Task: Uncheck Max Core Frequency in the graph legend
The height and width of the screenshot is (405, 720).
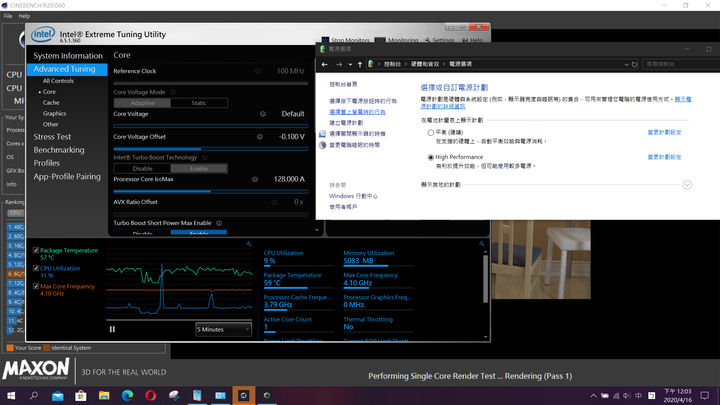Action: [36, 287]
